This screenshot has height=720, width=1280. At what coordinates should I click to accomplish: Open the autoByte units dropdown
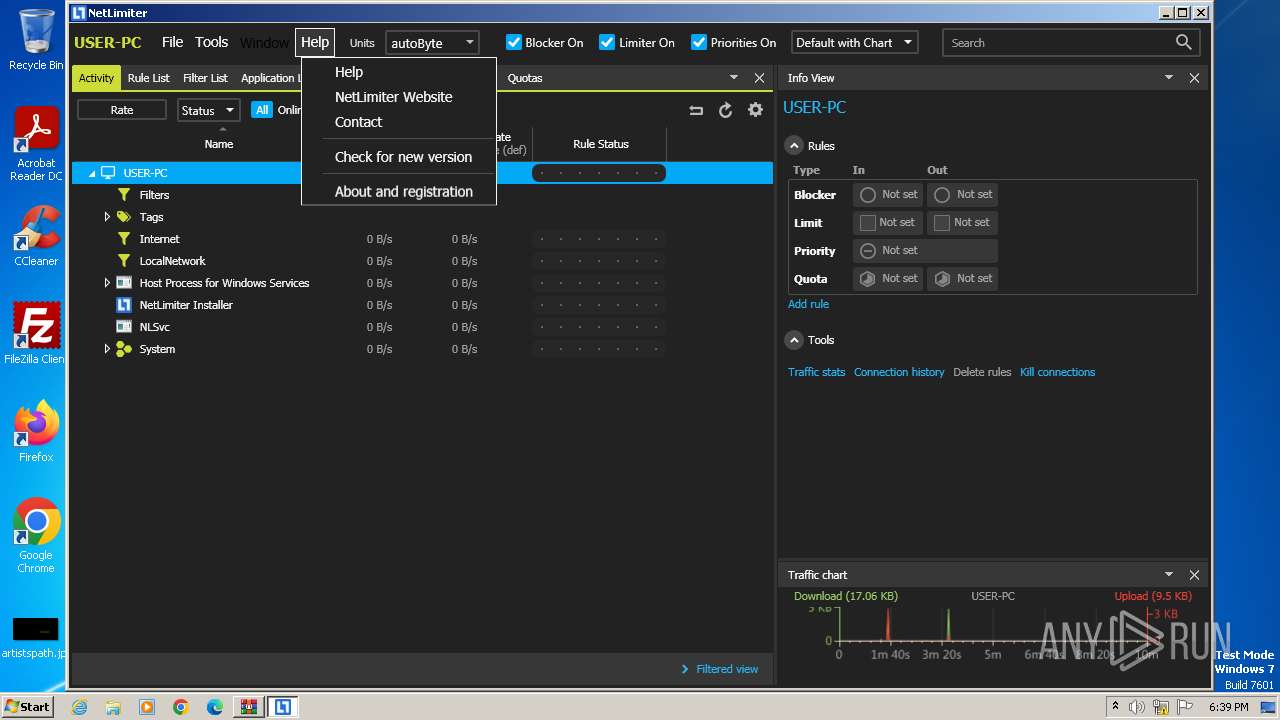coord(432,43)
